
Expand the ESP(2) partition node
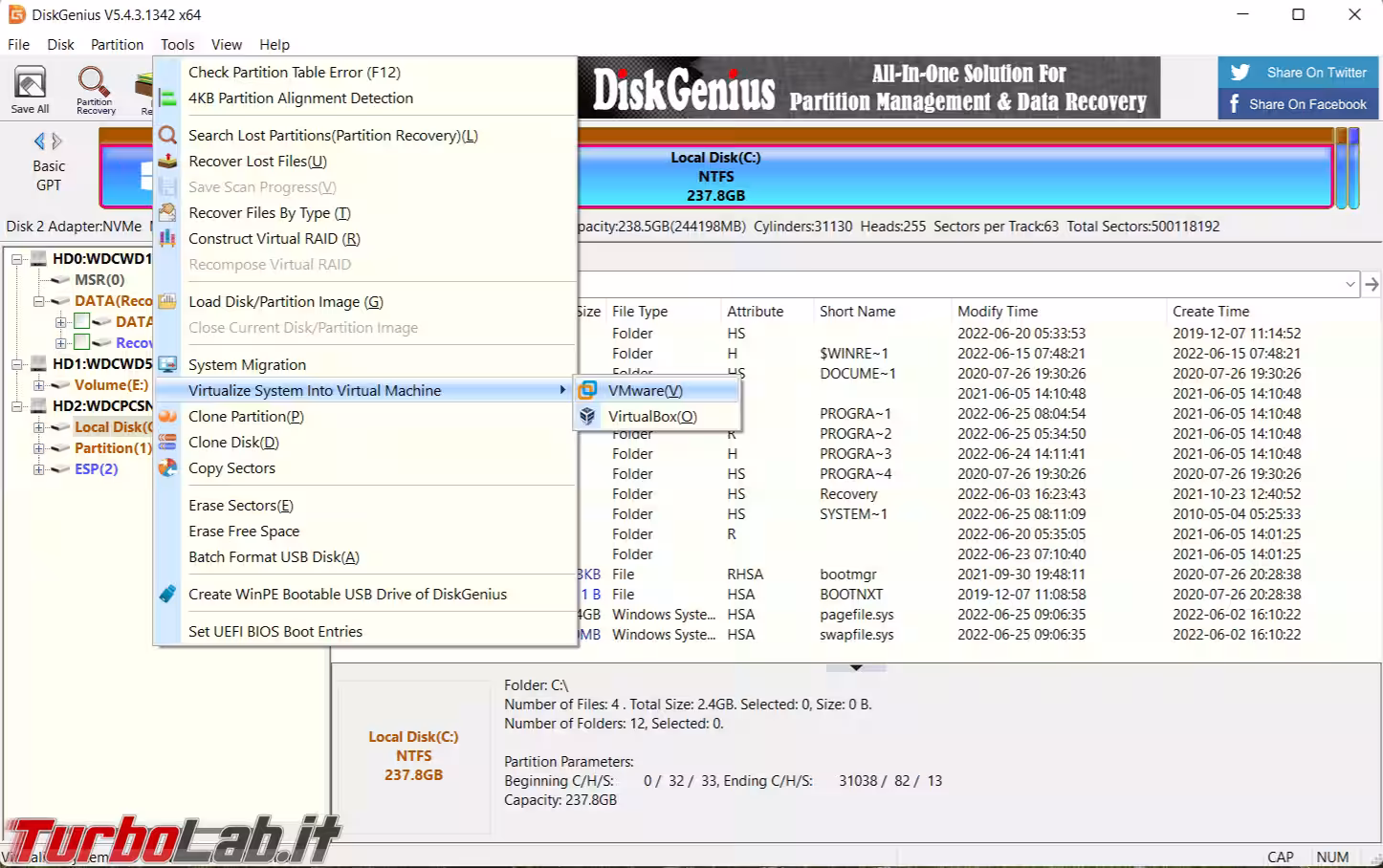tap(39, 469)
